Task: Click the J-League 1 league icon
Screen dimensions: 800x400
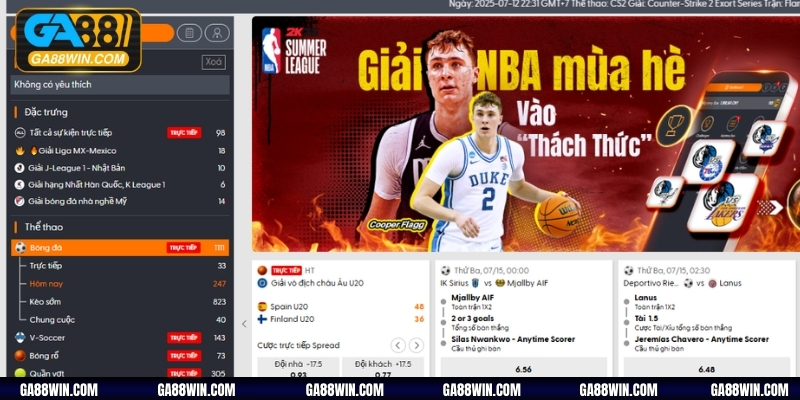Action: 19,168
